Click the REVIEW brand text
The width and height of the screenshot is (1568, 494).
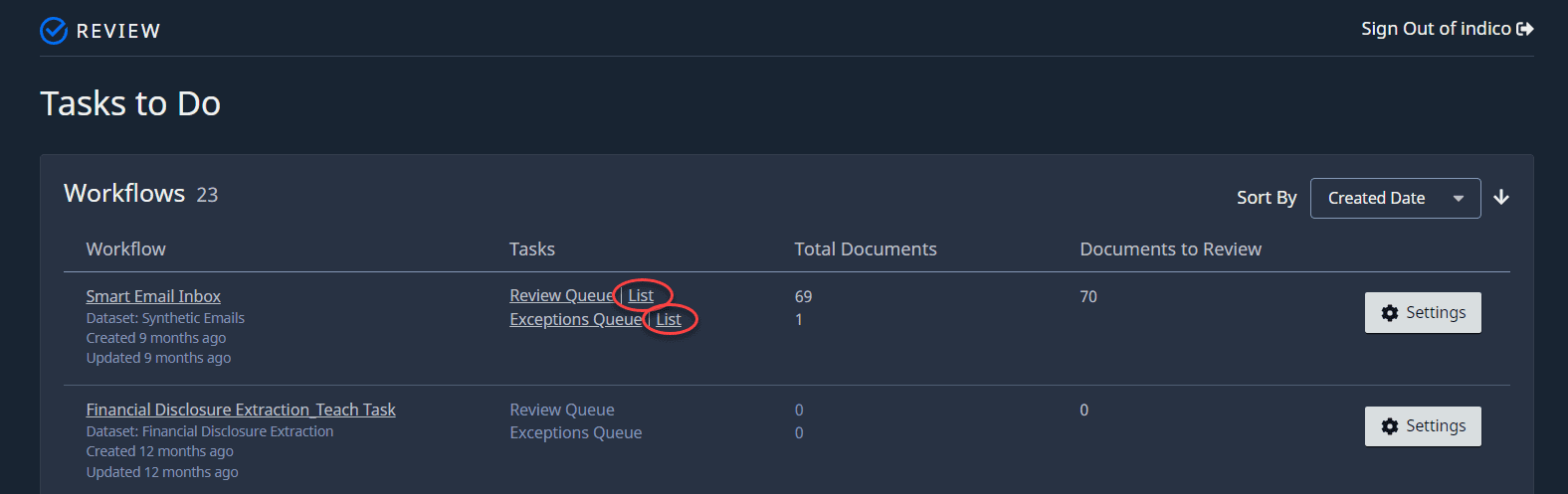click(118, 31)
